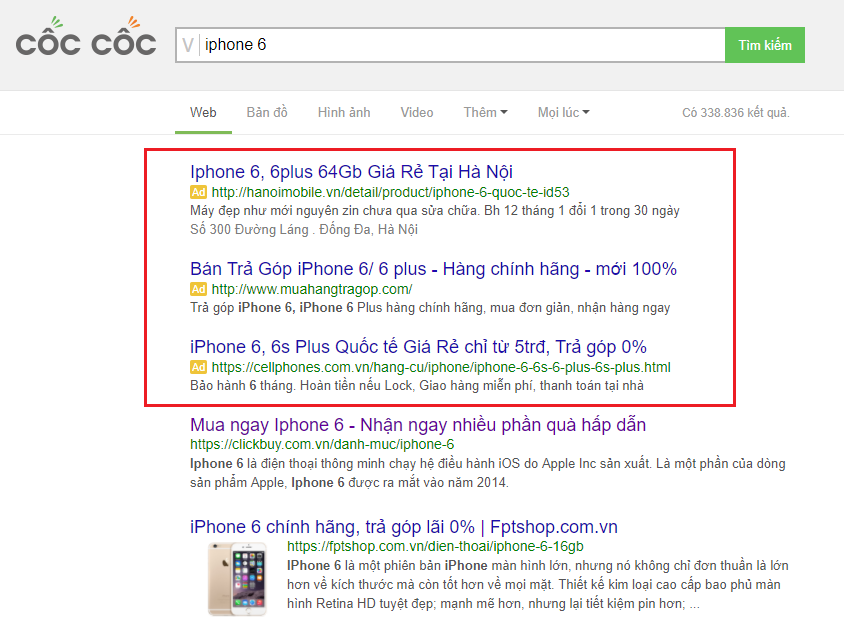The image size is (844, 628).
Task: Open 'Bán Trả Góp iPhone 6/ 6 plus' link
Action: (433, 269)
